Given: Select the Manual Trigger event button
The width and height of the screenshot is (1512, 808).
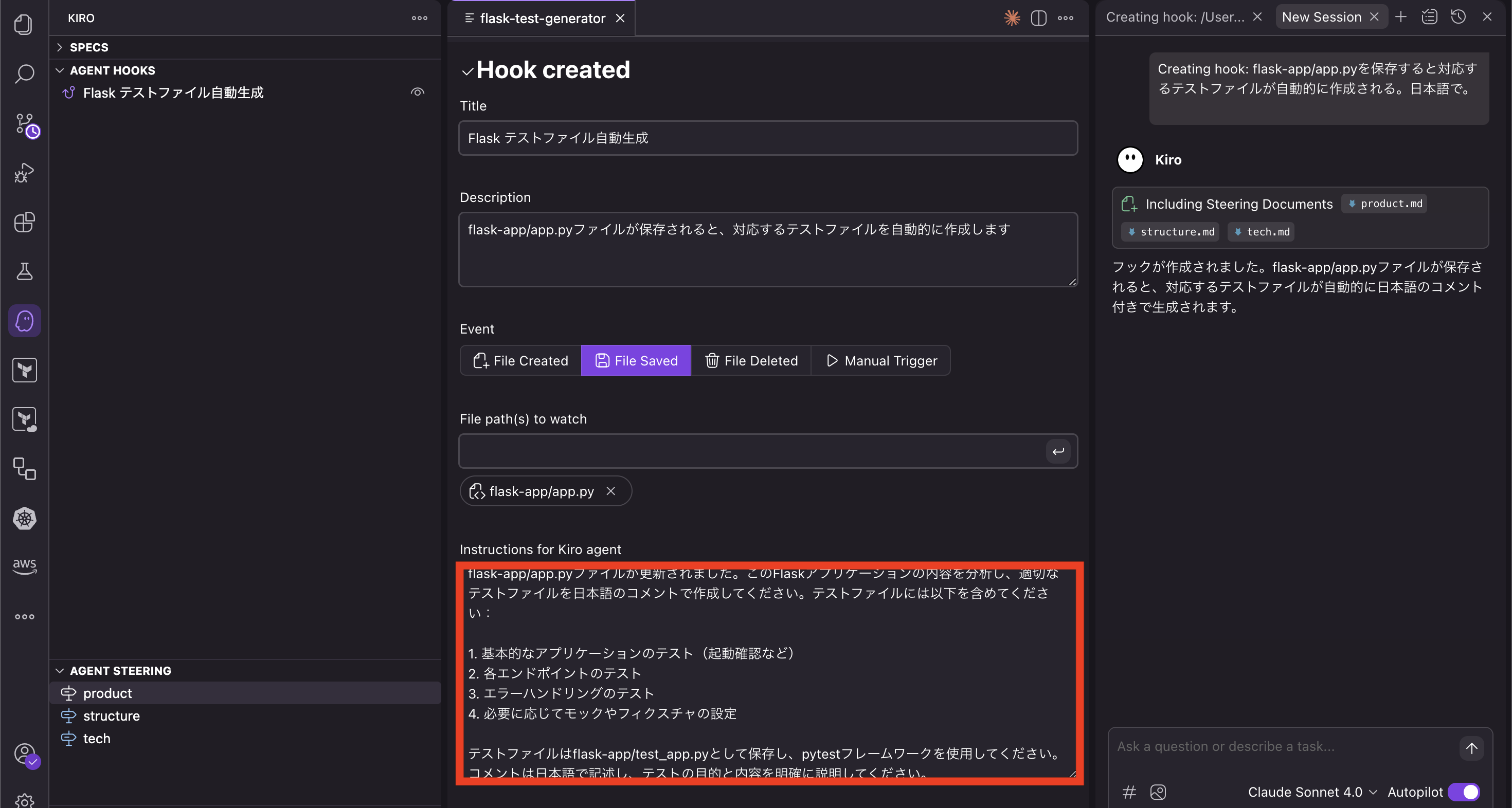Looking at the screenshot, I should coord(880,360).
